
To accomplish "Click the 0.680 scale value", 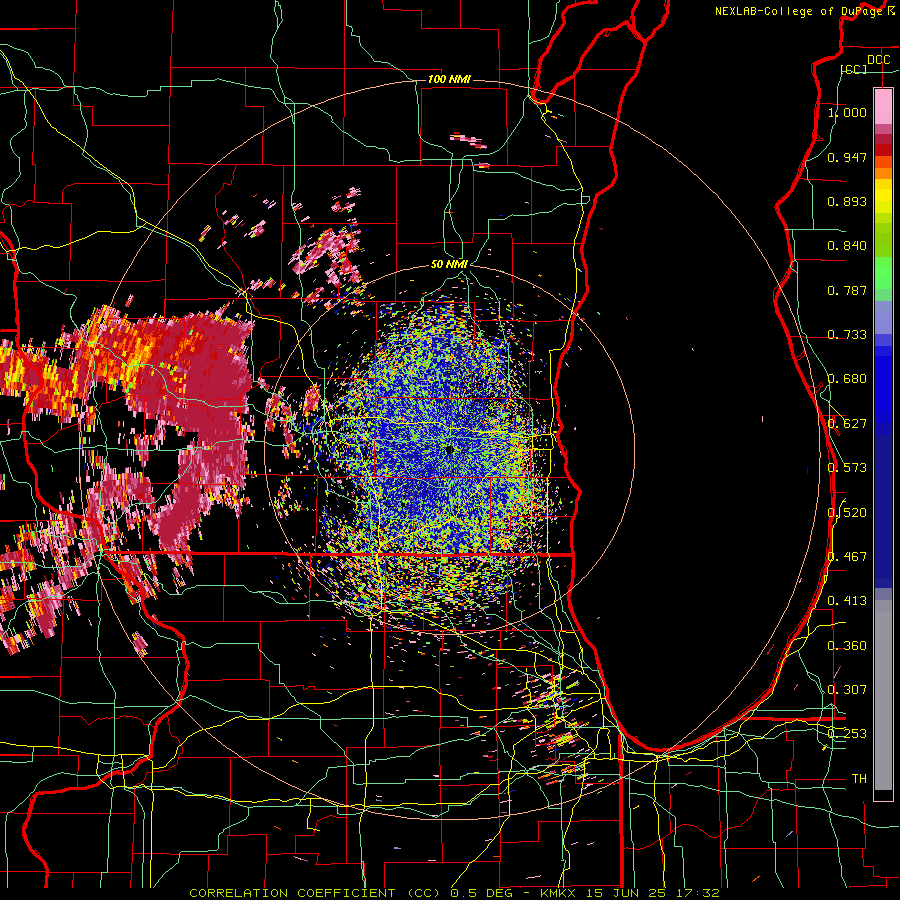I will [847, 379].
